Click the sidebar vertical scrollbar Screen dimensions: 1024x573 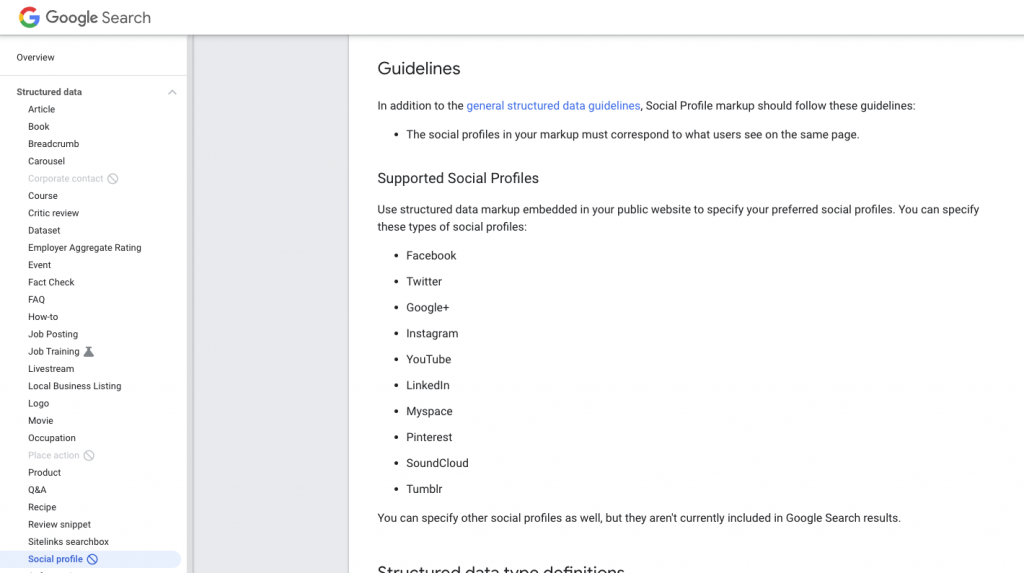[x=189, y=300]
